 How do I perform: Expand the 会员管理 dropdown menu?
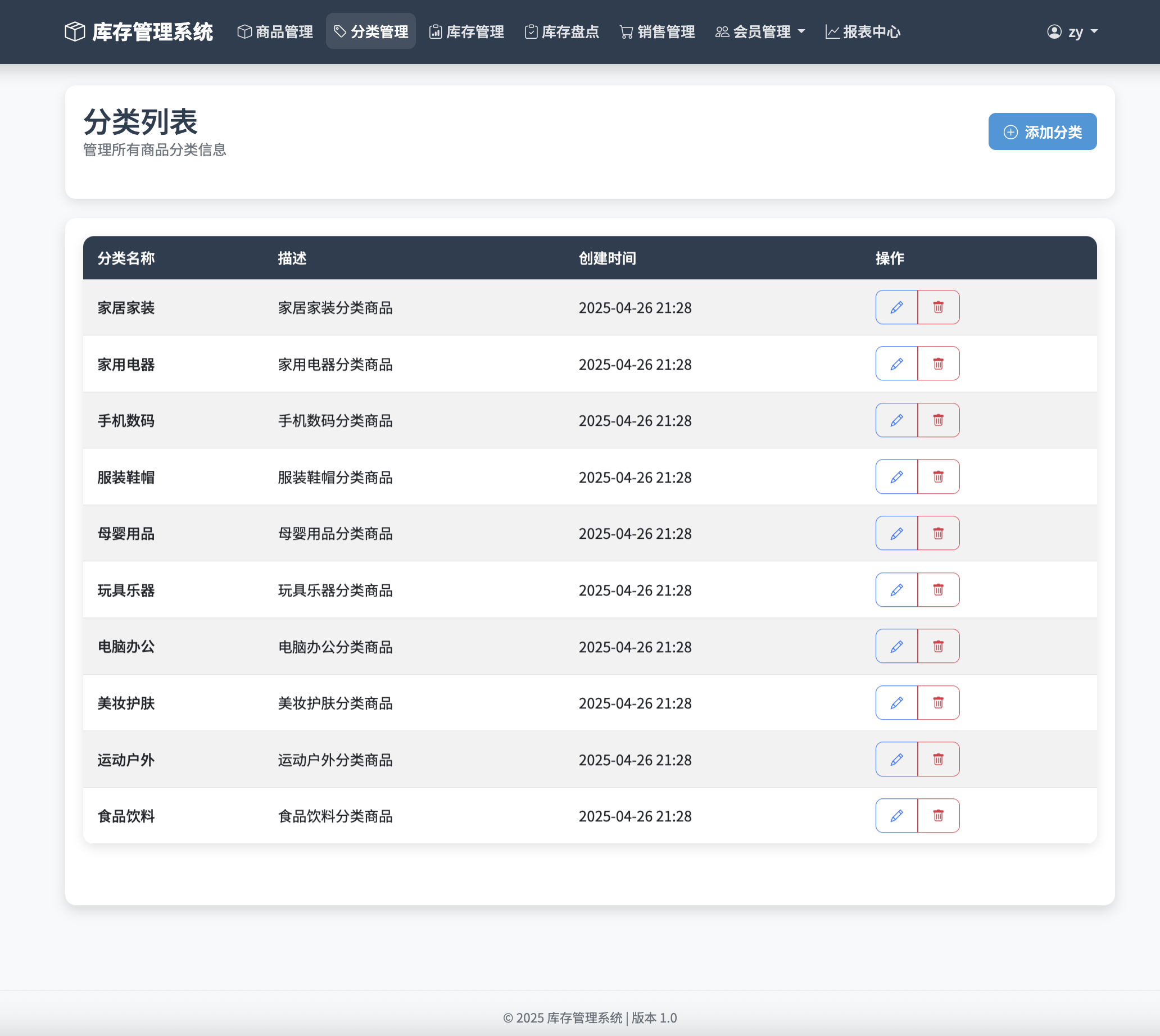pos(760,32)
